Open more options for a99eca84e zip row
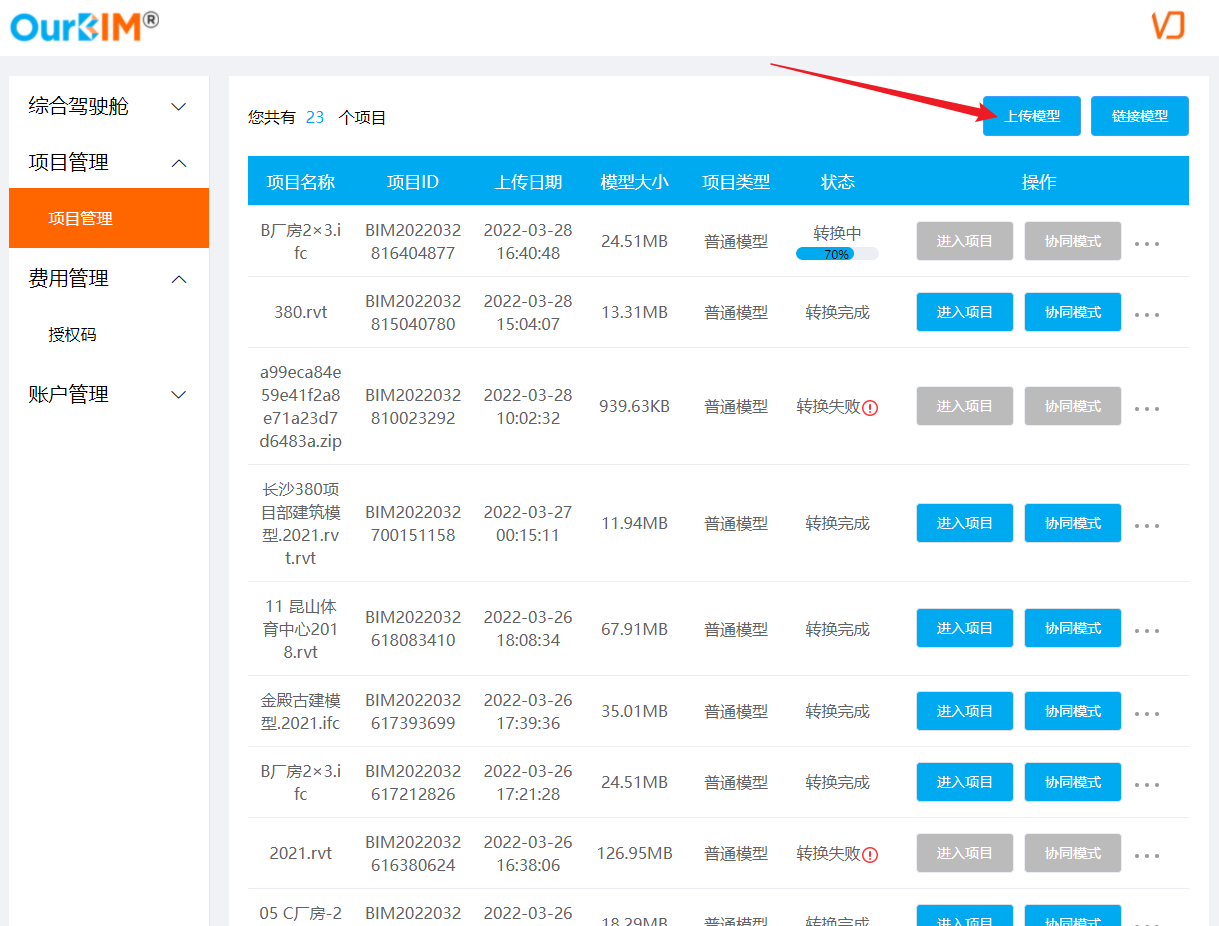The width and height of the screenshot is (1219, 926). tap(1147, 408)
